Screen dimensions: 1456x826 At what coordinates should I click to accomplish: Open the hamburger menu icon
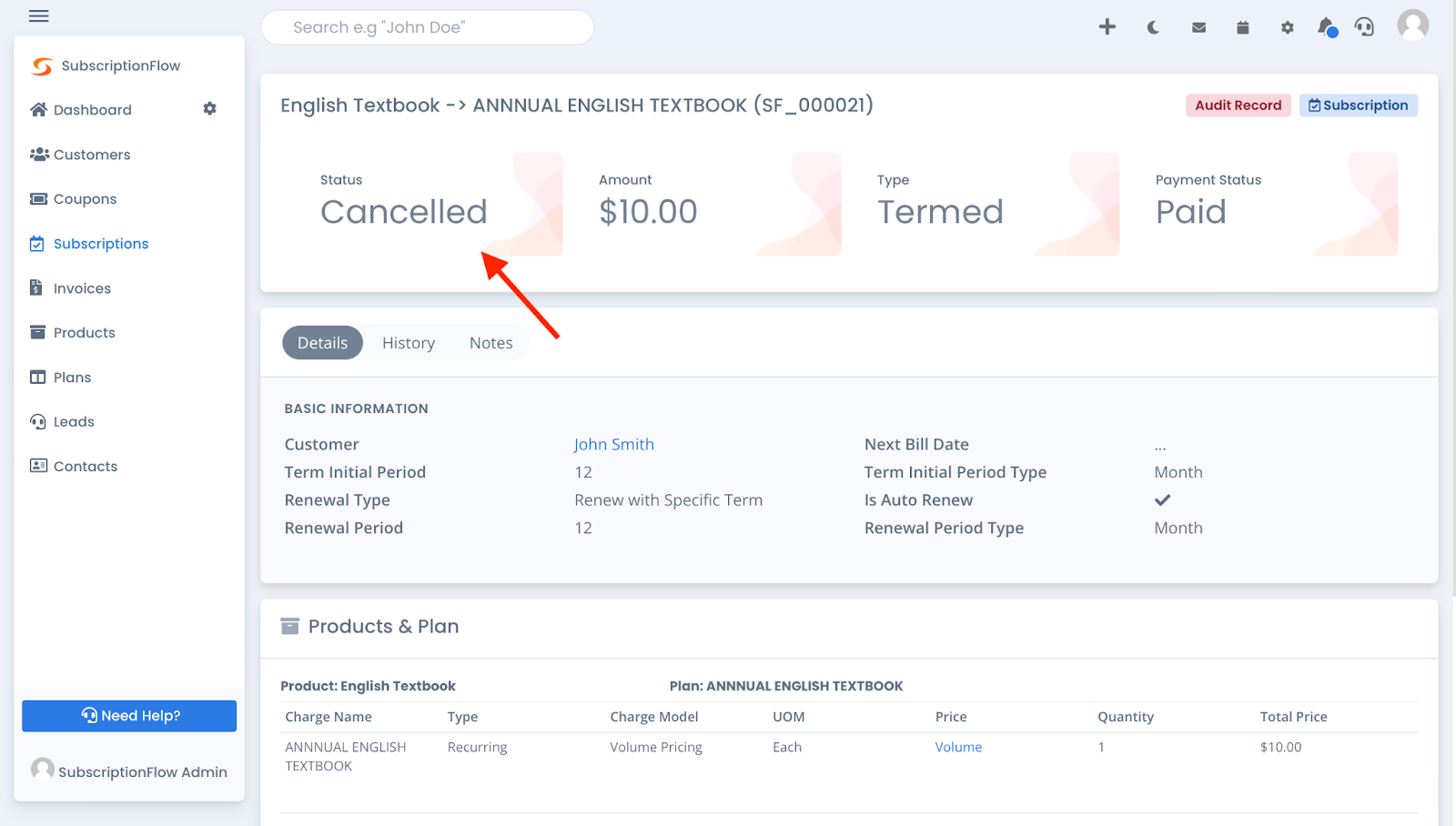click(38, 15)
